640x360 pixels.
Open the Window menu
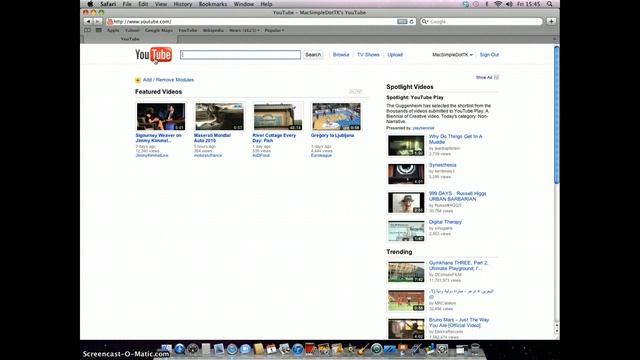coord(244,4)
